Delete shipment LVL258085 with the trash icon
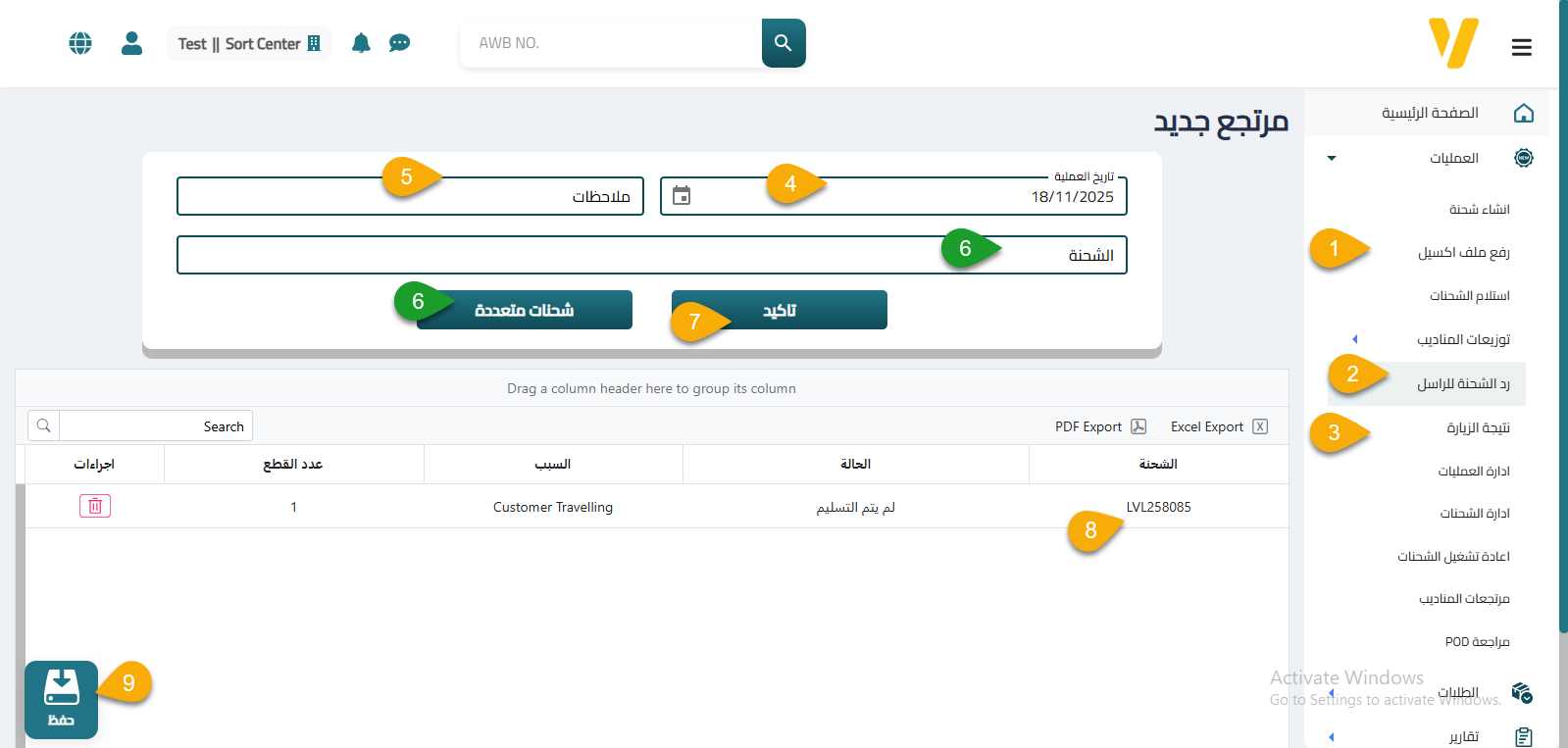 point(95,506)
